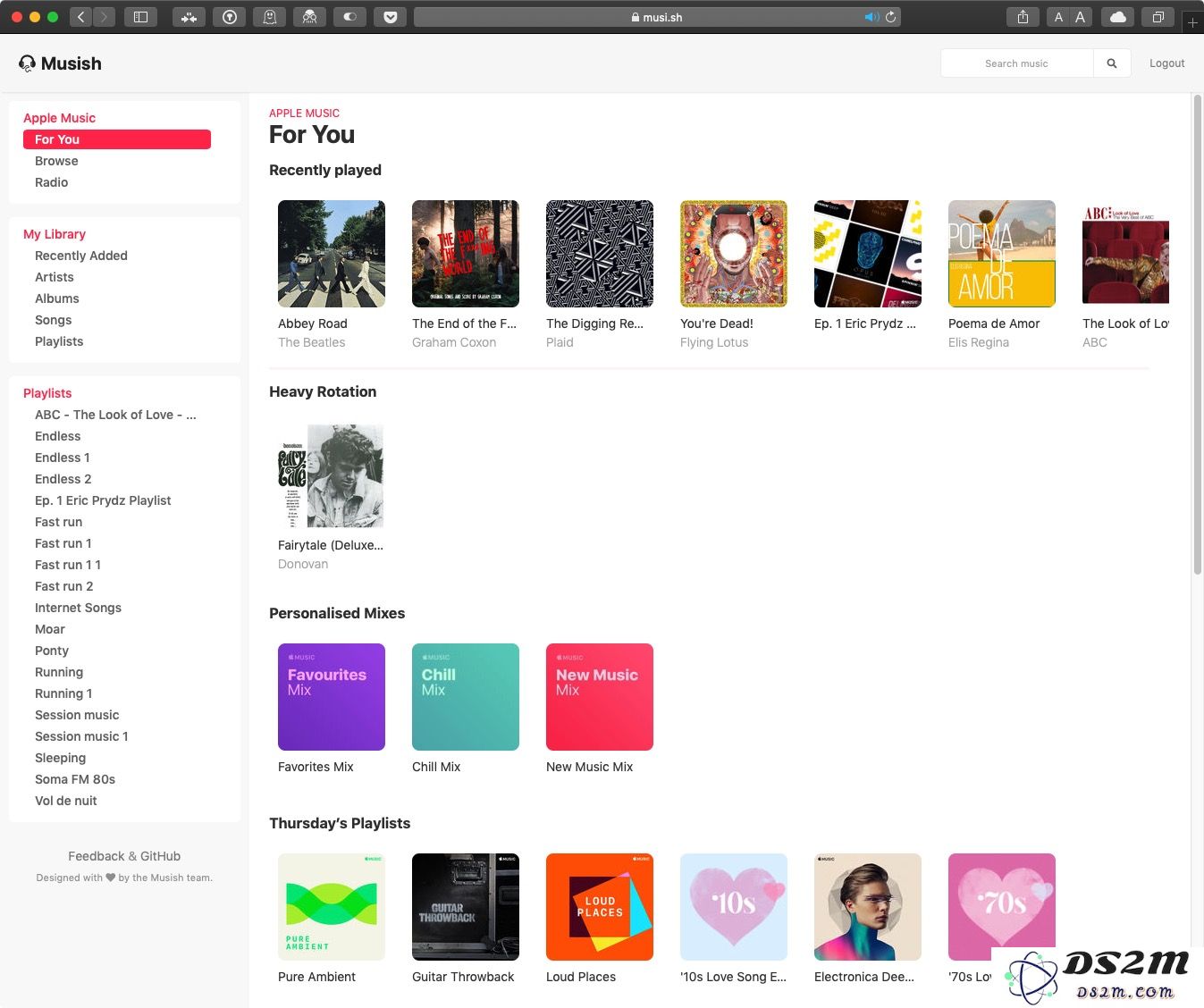Open the Safari share menu
This screenshot has width=1204, height=1008.
coord(1023,16)
